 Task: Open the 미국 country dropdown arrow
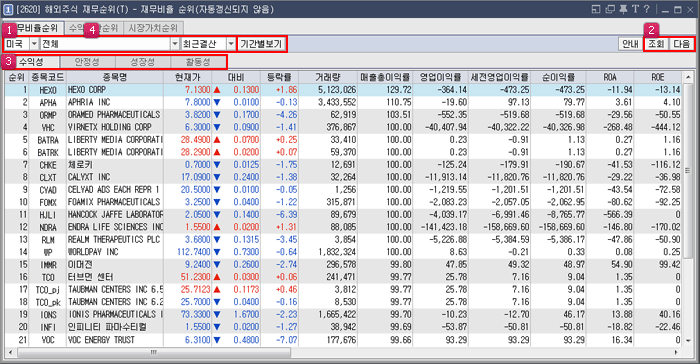(34, 44)
